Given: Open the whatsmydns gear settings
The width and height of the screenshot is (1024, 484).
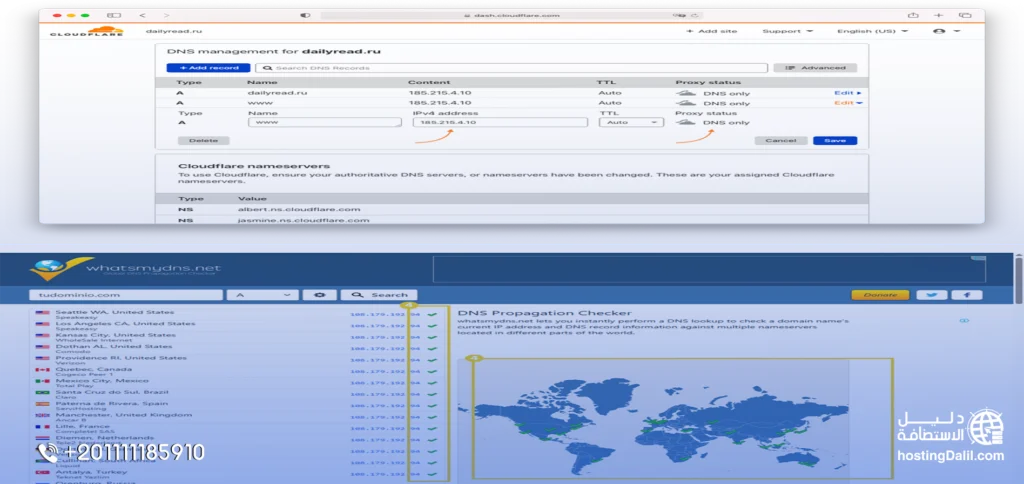Looking at the screenshot, I should (320, 295).
